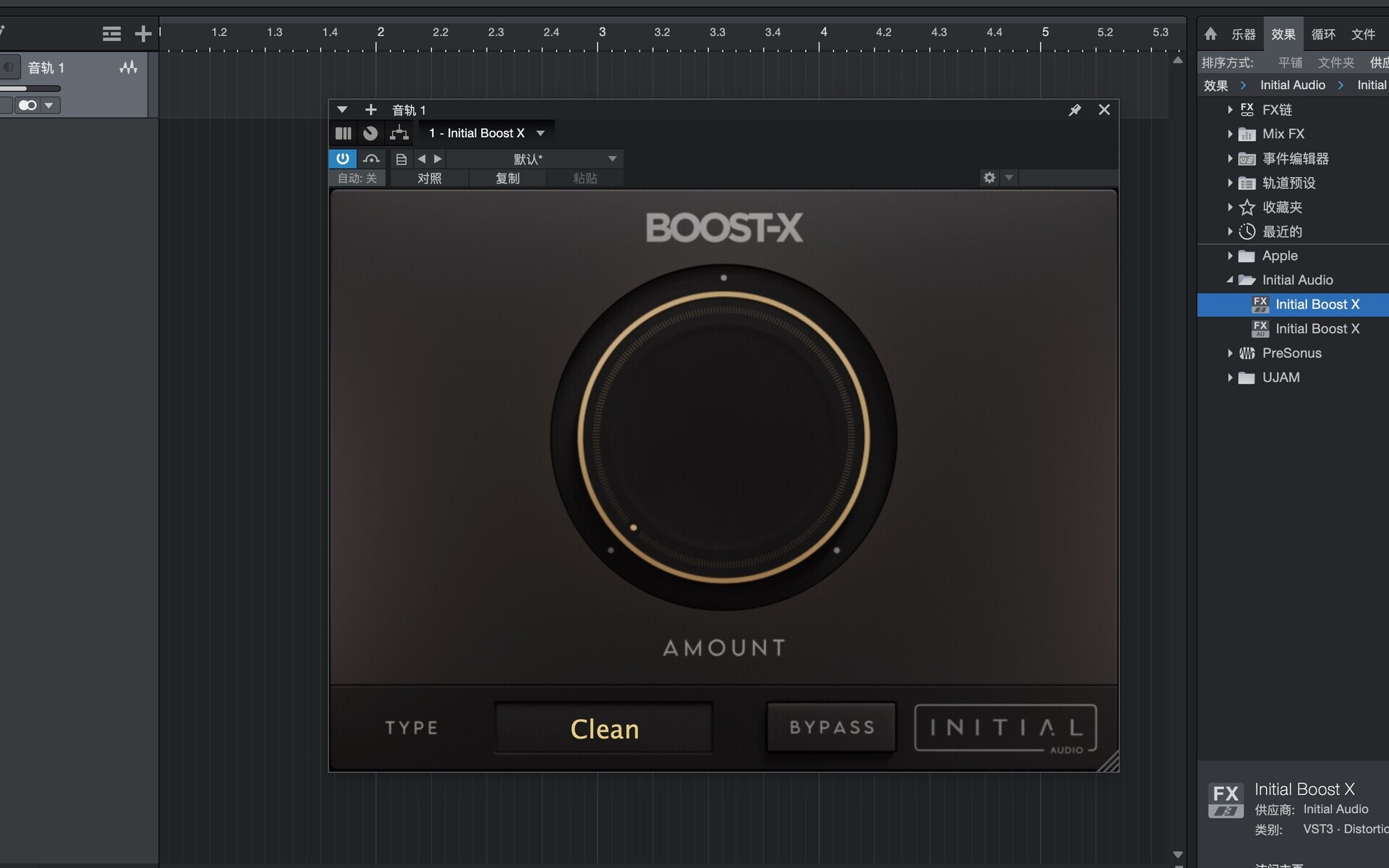Collapse Initial Audio folder
This screenshot has width=1389, height=868.
[x=1230, y=280]
